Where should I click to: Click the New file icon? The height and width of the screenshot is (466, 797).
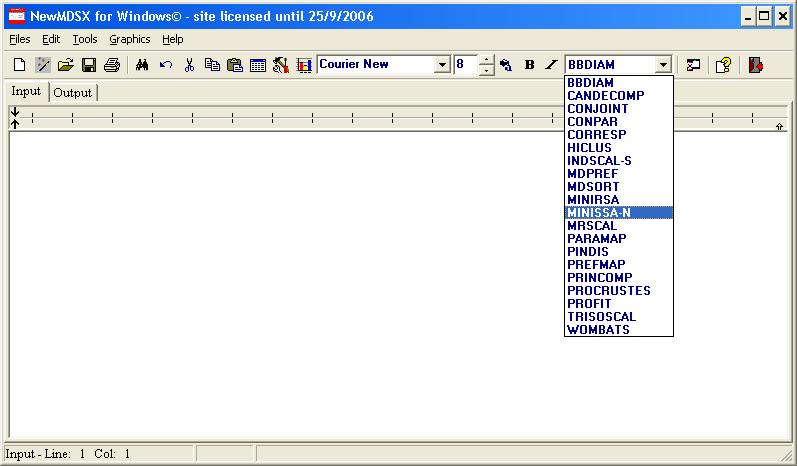19,65
